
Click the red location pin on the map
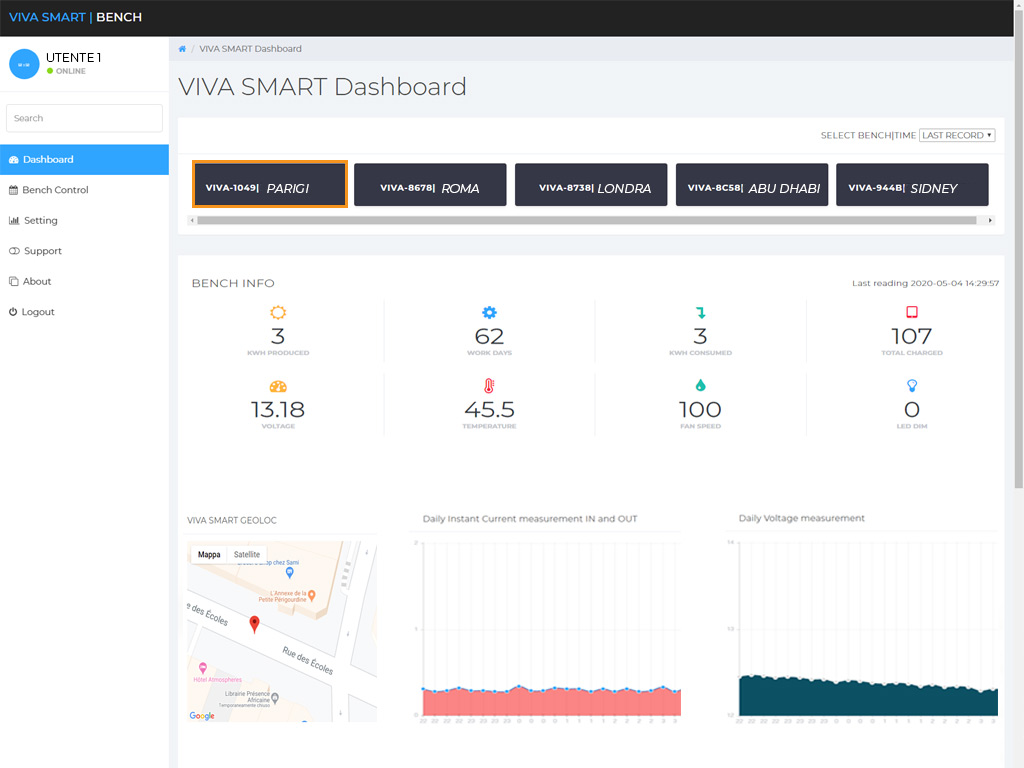[x=255, y=624]
